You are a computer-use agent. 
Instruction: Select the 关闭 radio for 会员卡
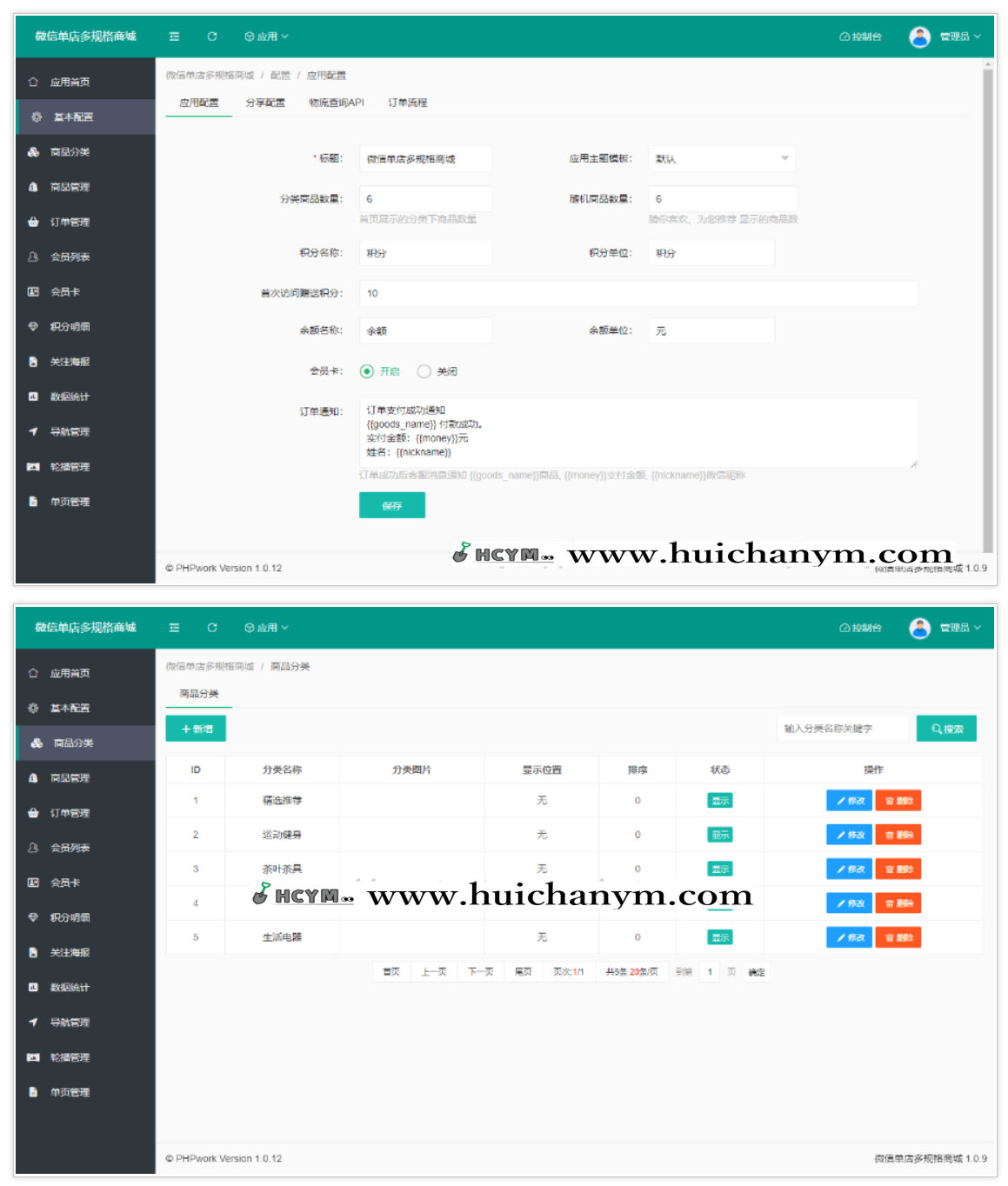click(424, 371)
